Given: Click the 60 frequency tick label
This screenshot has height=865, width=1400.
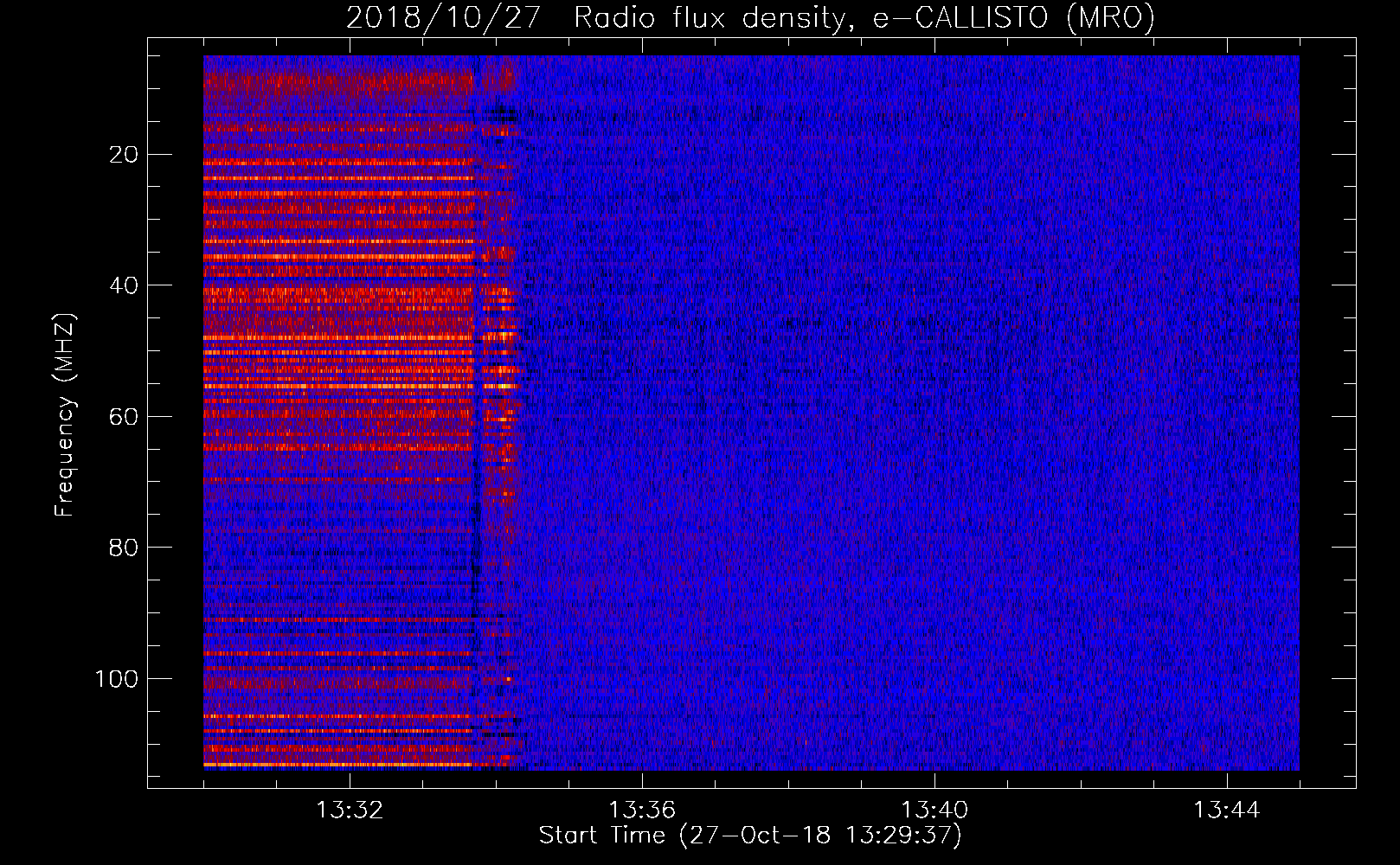Looking at the screenshot, I should tap(124, 417).
